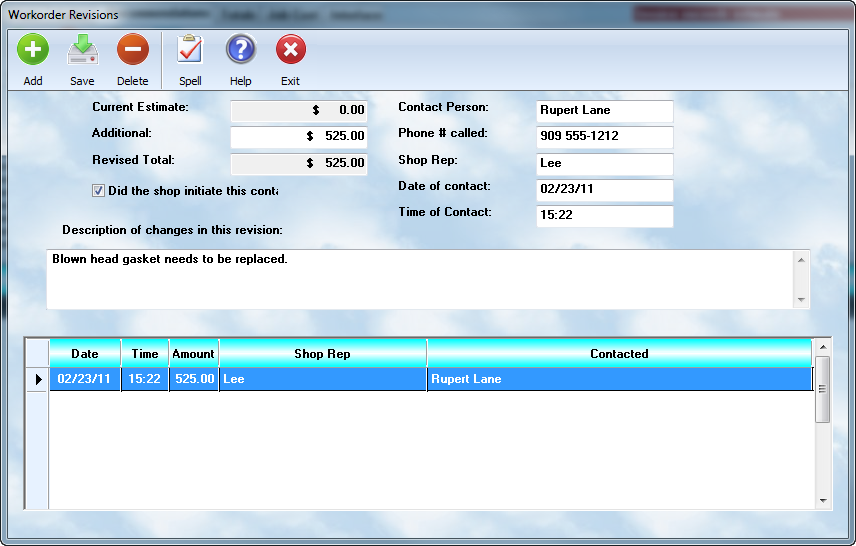Save the workorder revision
Image resolution: width=856 pixels, height=546 pixels.
[82, 50]
